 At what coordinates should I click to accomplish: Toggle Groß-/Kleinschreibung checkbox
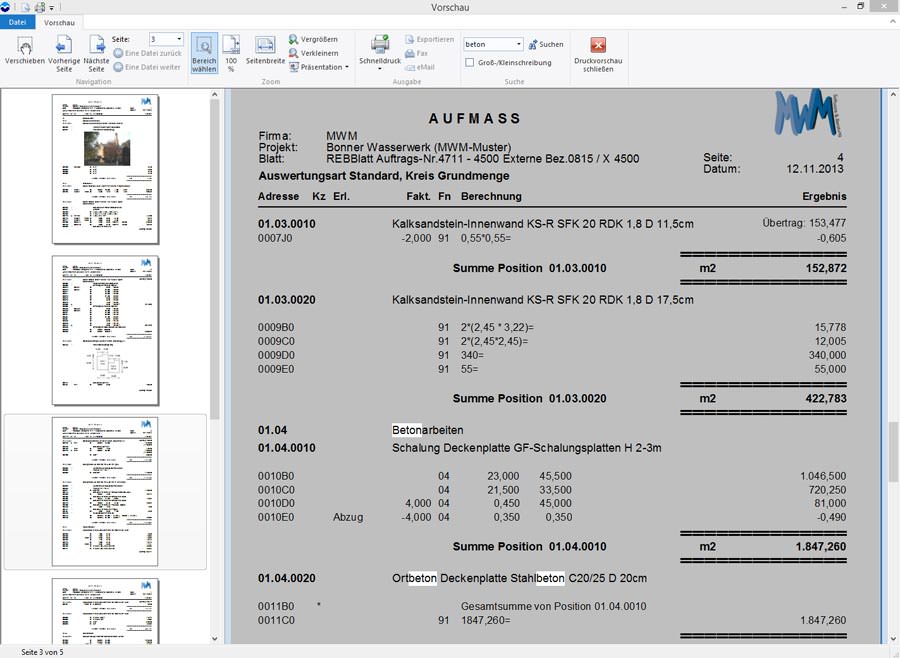pyautogui.click(x=470, y=63)
